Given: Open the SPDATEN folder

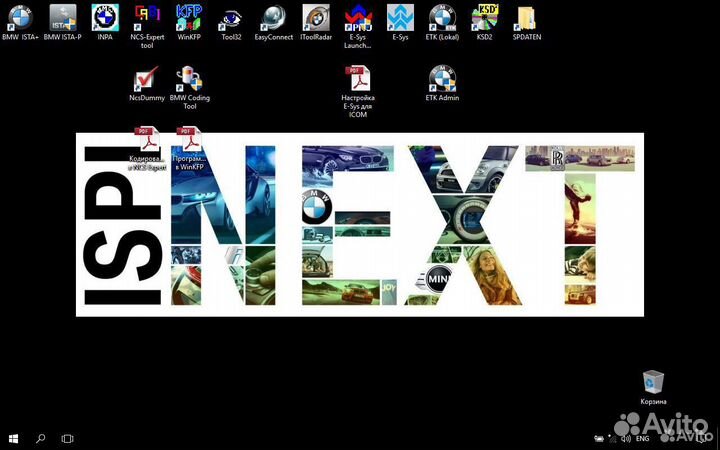Looking at the screenshot, I should (526, 18).
